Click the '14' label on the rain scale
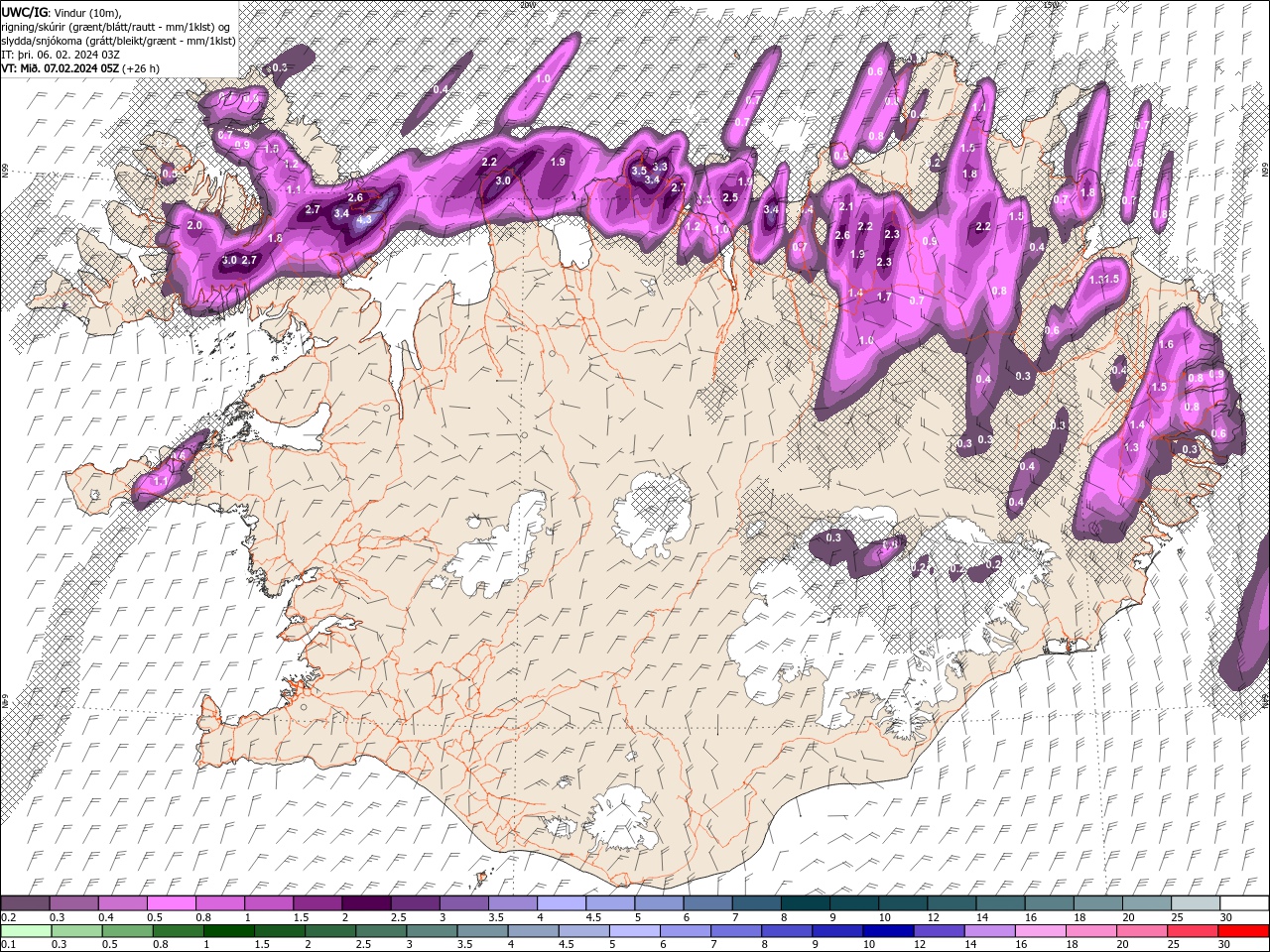 (970, 944)
